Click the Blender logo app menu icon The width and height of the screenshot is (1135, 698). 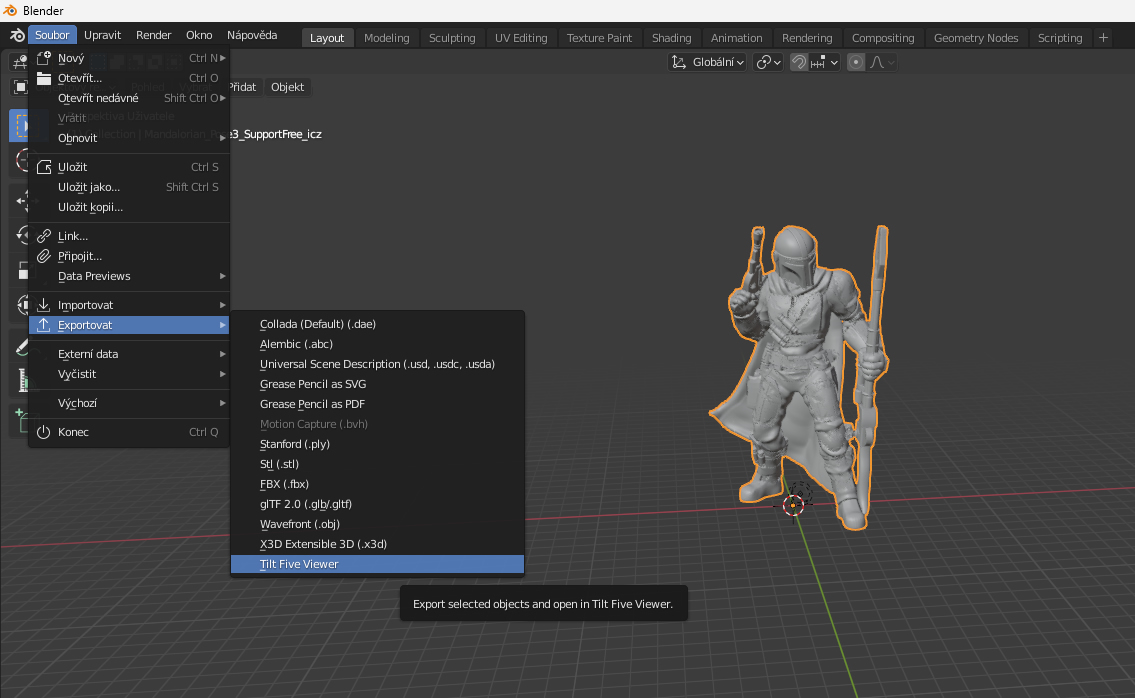17,35
